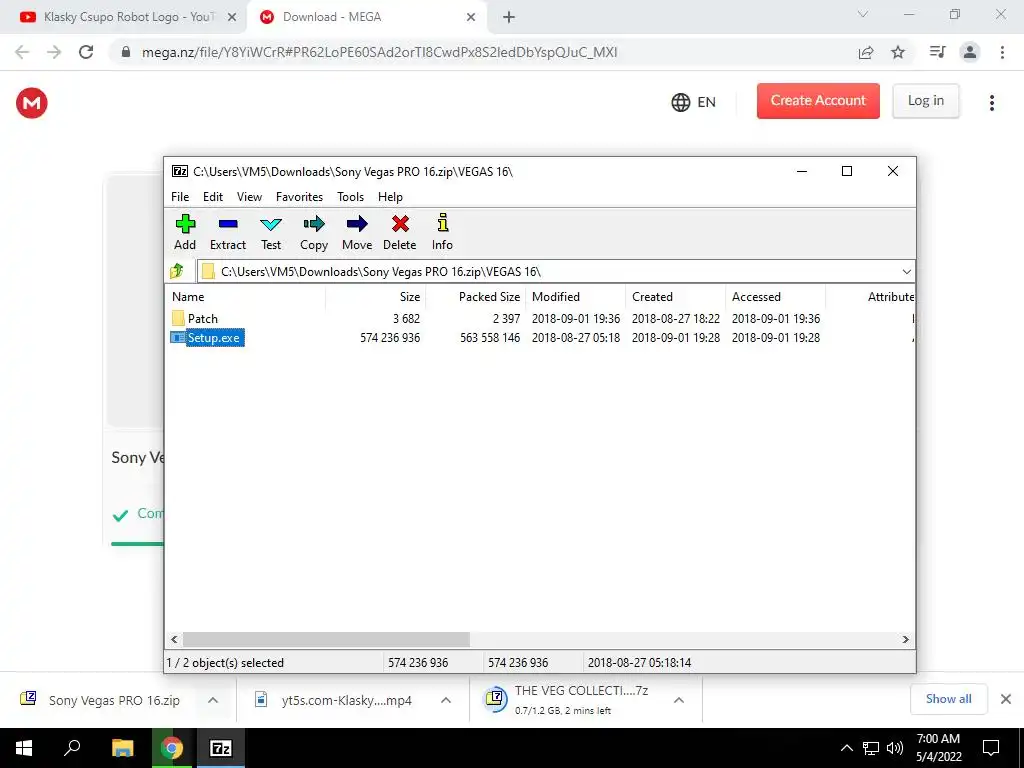
Task: Open Chrome three-dot settings menu
Action: [x=1002, y=52]
